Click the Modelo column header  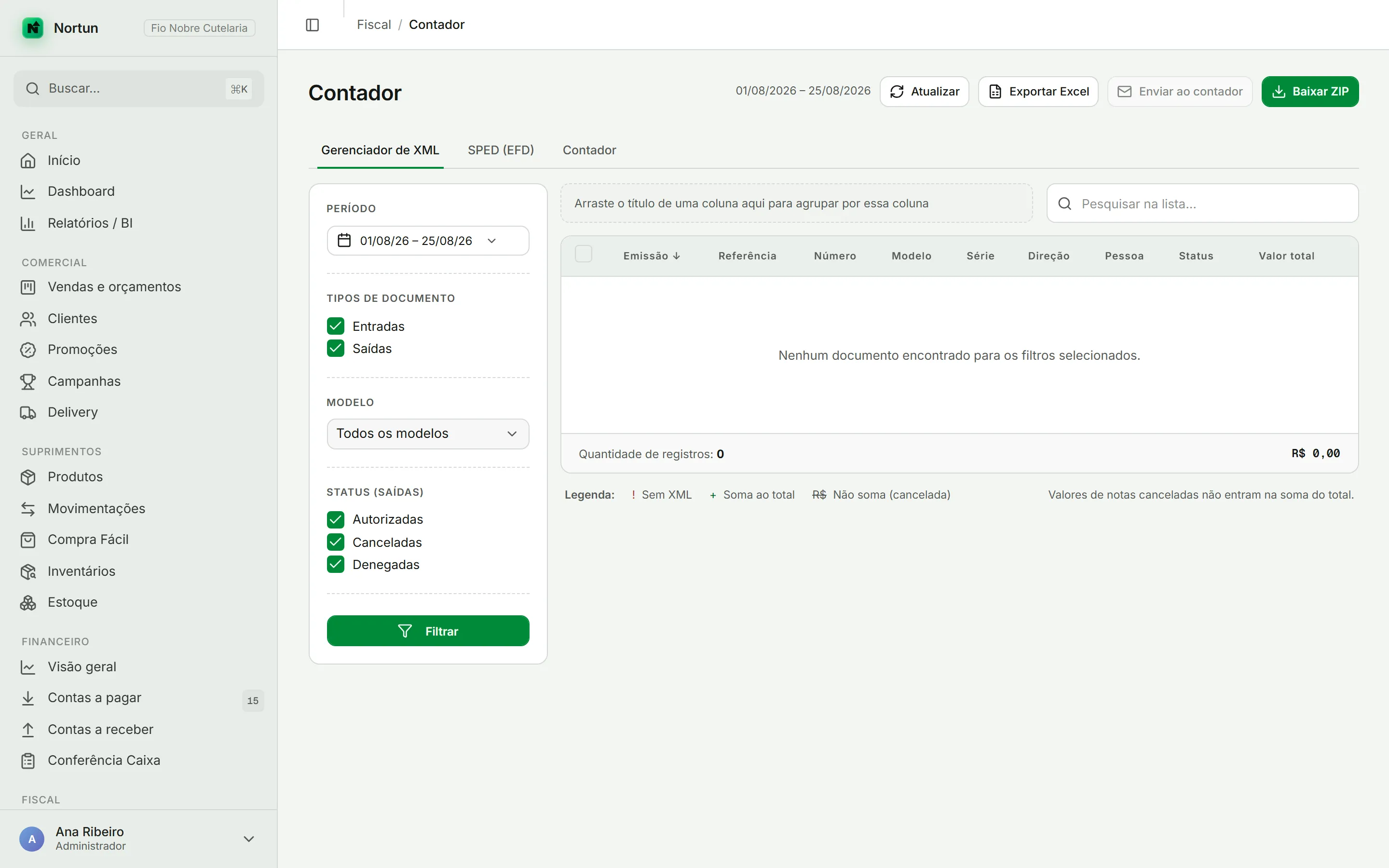[x=911, y=256]
